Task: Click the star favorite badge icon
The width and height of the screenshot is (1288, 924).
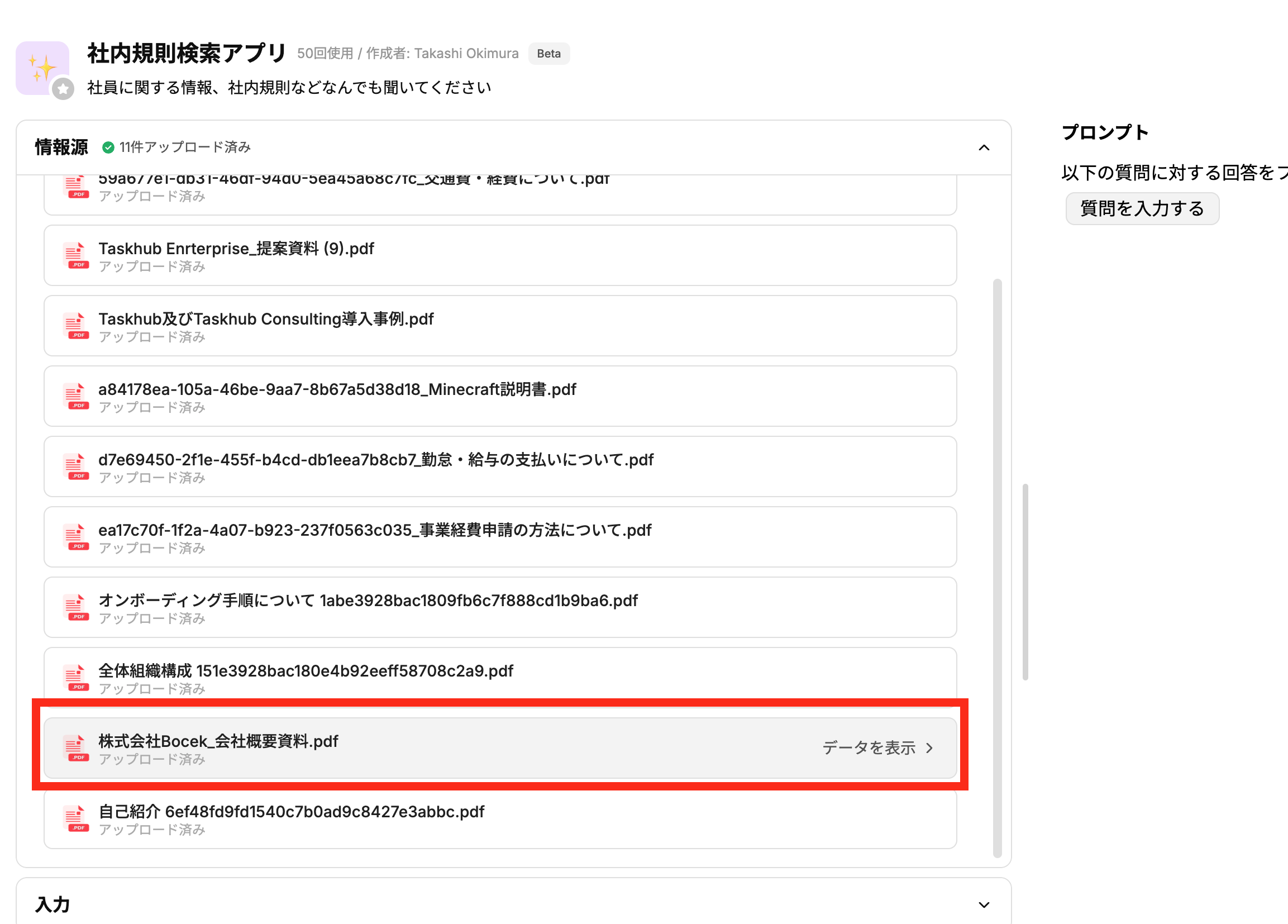Action: pyautogui.click(x=63, y=89)
